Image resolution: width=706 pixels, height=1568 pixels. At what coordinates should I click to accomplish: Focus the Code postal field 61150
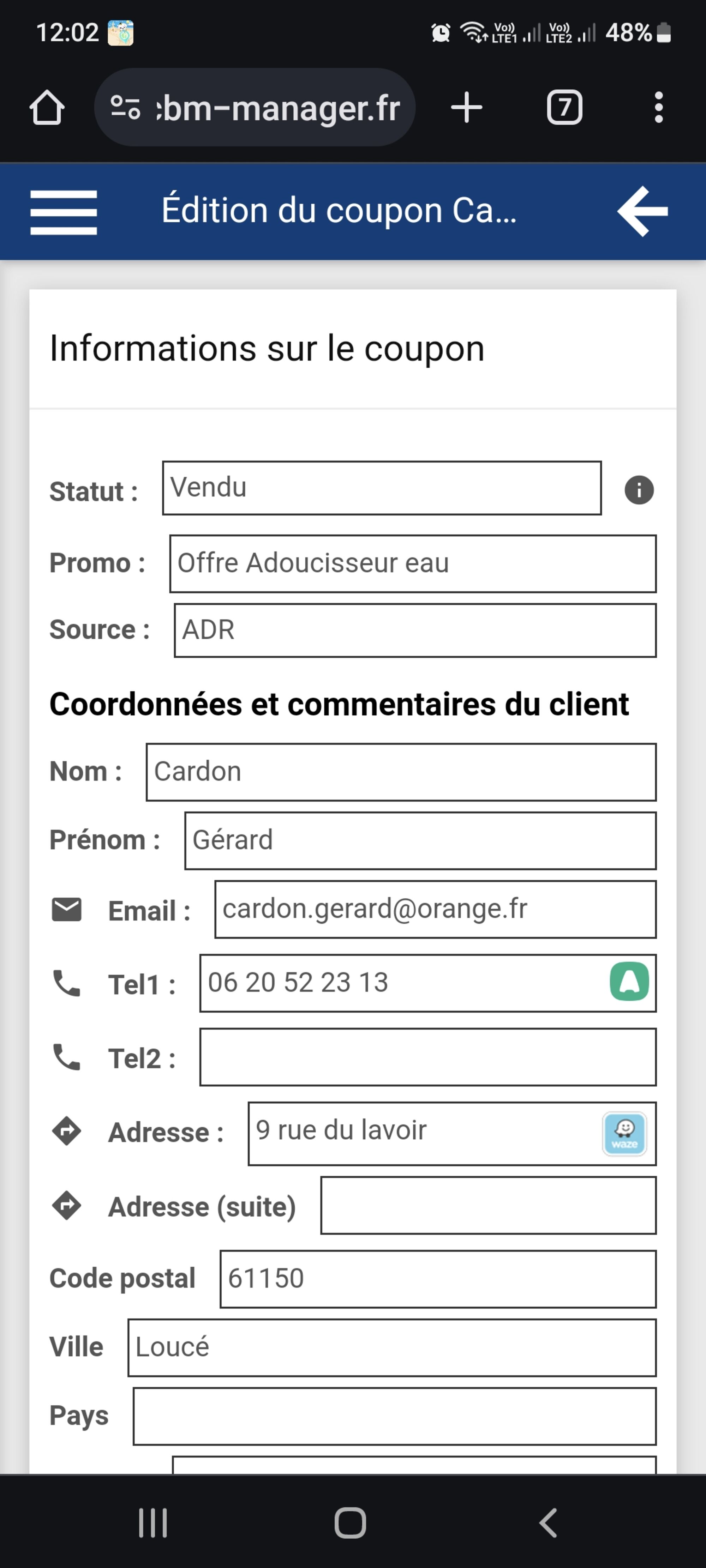pyautogui.click(x=437, y=1279)
